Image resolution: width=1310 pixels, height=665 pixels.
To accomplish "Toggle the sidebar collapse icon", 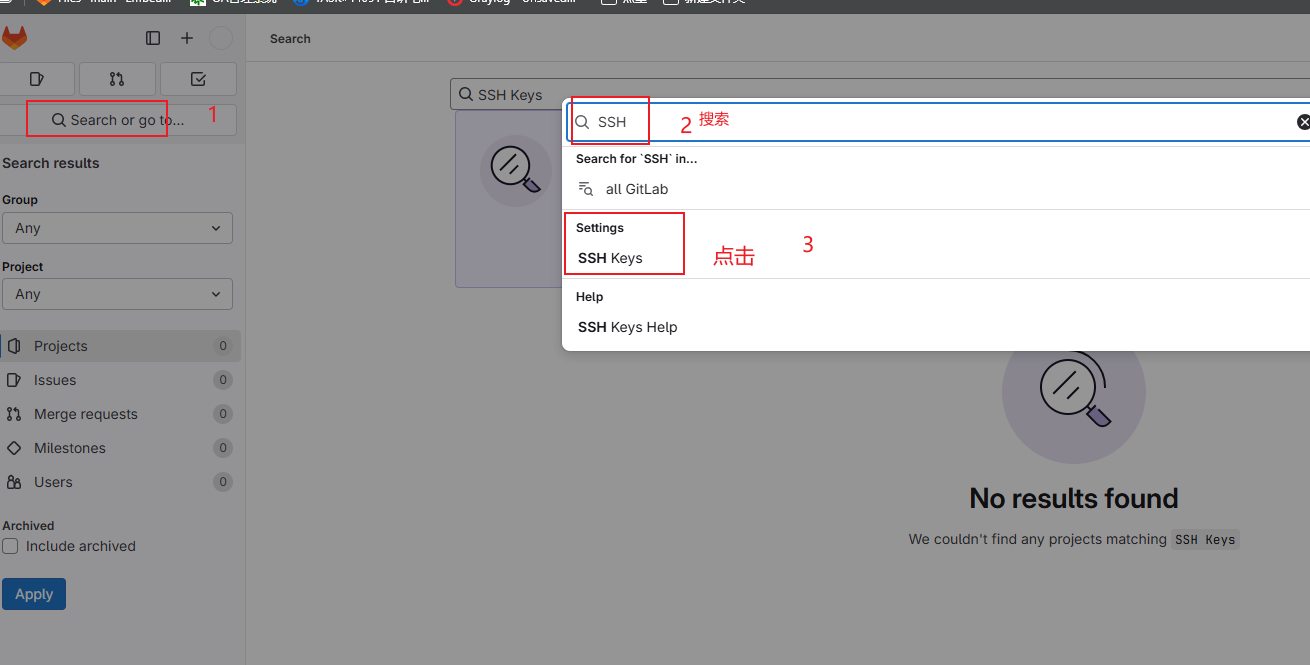I will pyautogui.click(x=153, y=38).
